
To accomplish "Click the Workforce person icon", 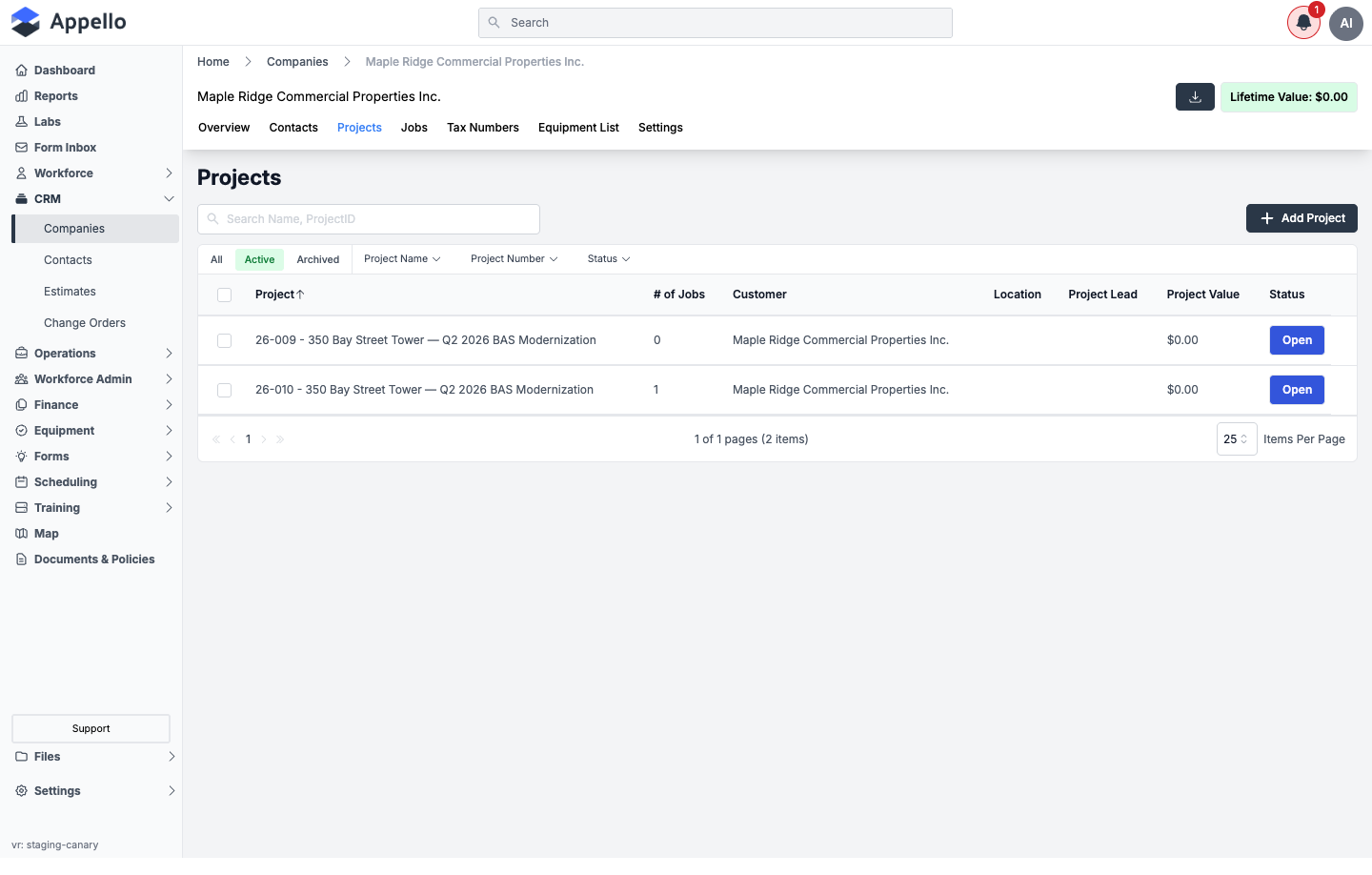I will [x=21, y=173].
